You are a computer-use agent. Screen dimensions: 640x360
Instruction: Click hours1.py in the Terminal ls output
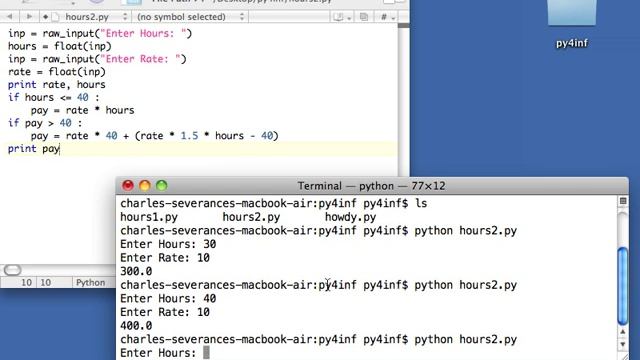pos(149,217)
